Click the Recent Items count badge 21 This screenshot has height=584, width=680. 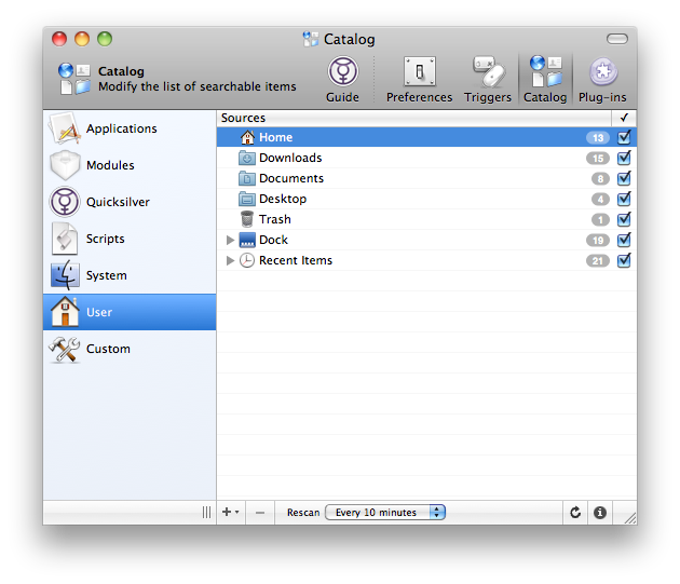coord(598,261)
